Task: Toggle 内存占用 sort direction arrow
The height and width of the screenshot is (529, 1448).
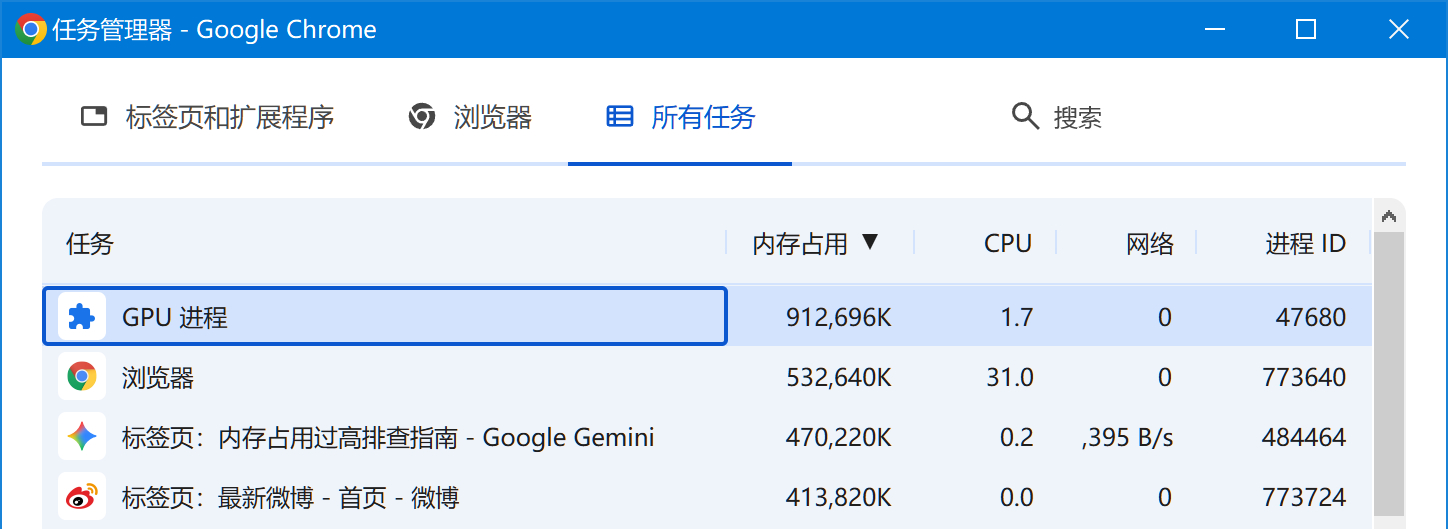Action: click(869, 242)
